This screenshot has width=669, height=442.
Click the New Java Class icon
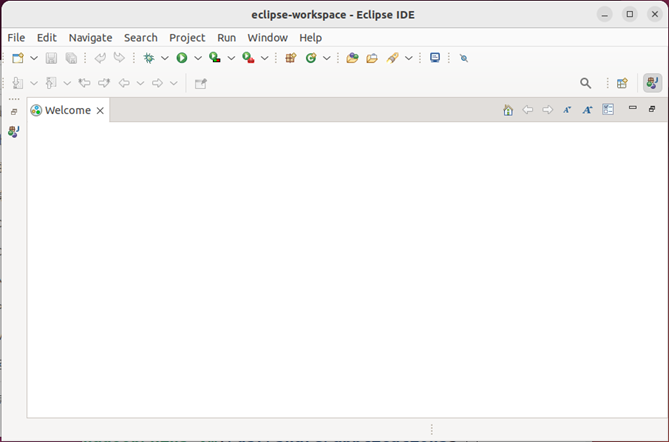311,58
